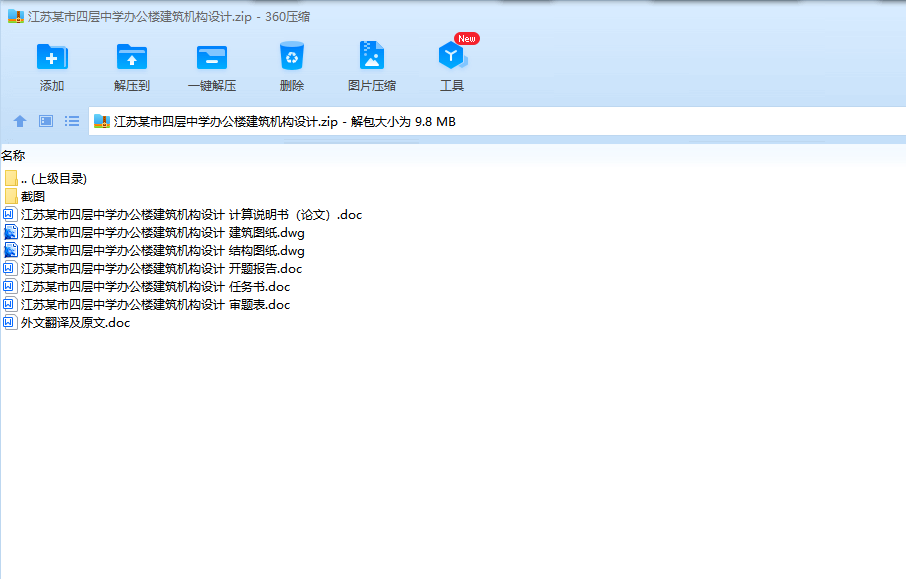Click the doc icon of 审题表 file
The image size is (906, 579).
[10, 304]
